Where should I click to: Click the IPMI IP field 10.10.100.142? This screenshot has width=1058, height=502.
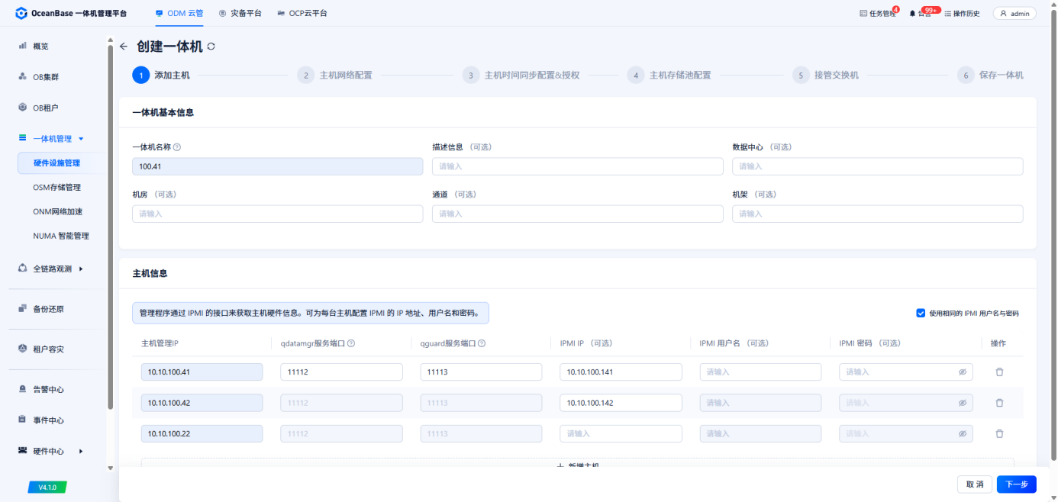(x=621, y=403)
